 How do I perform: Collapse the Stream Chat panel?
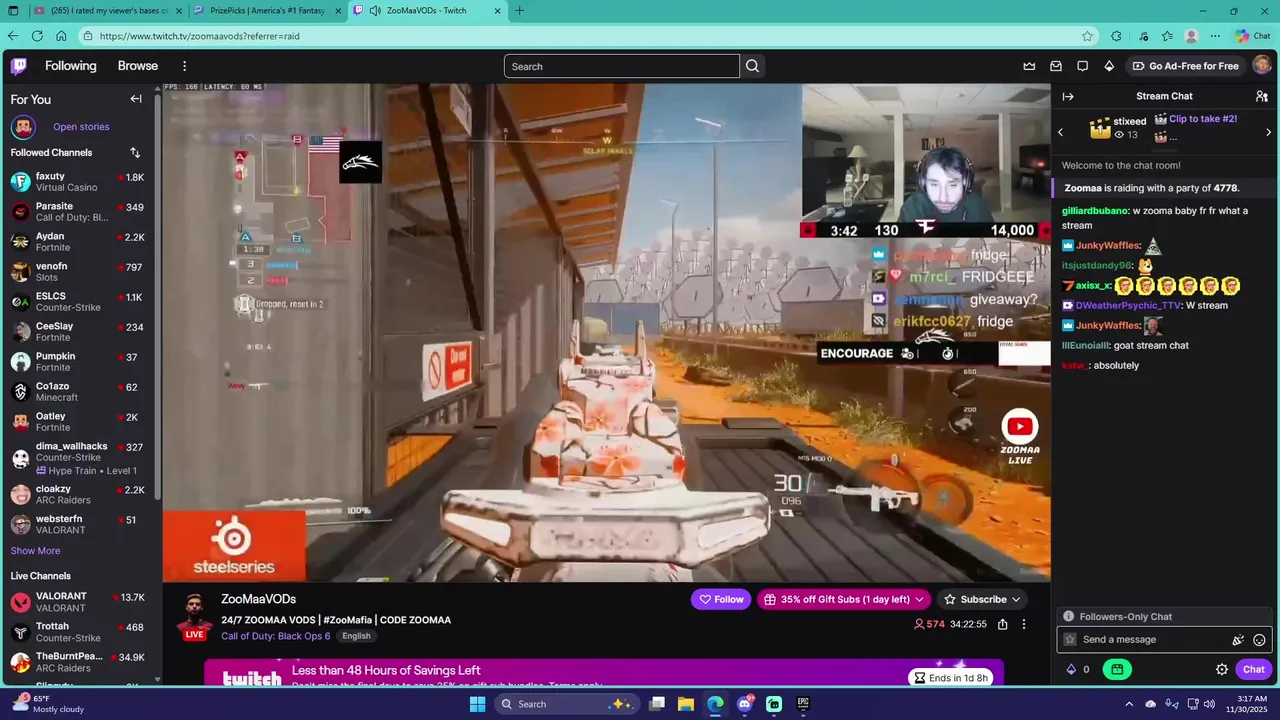pos(1068,96)
